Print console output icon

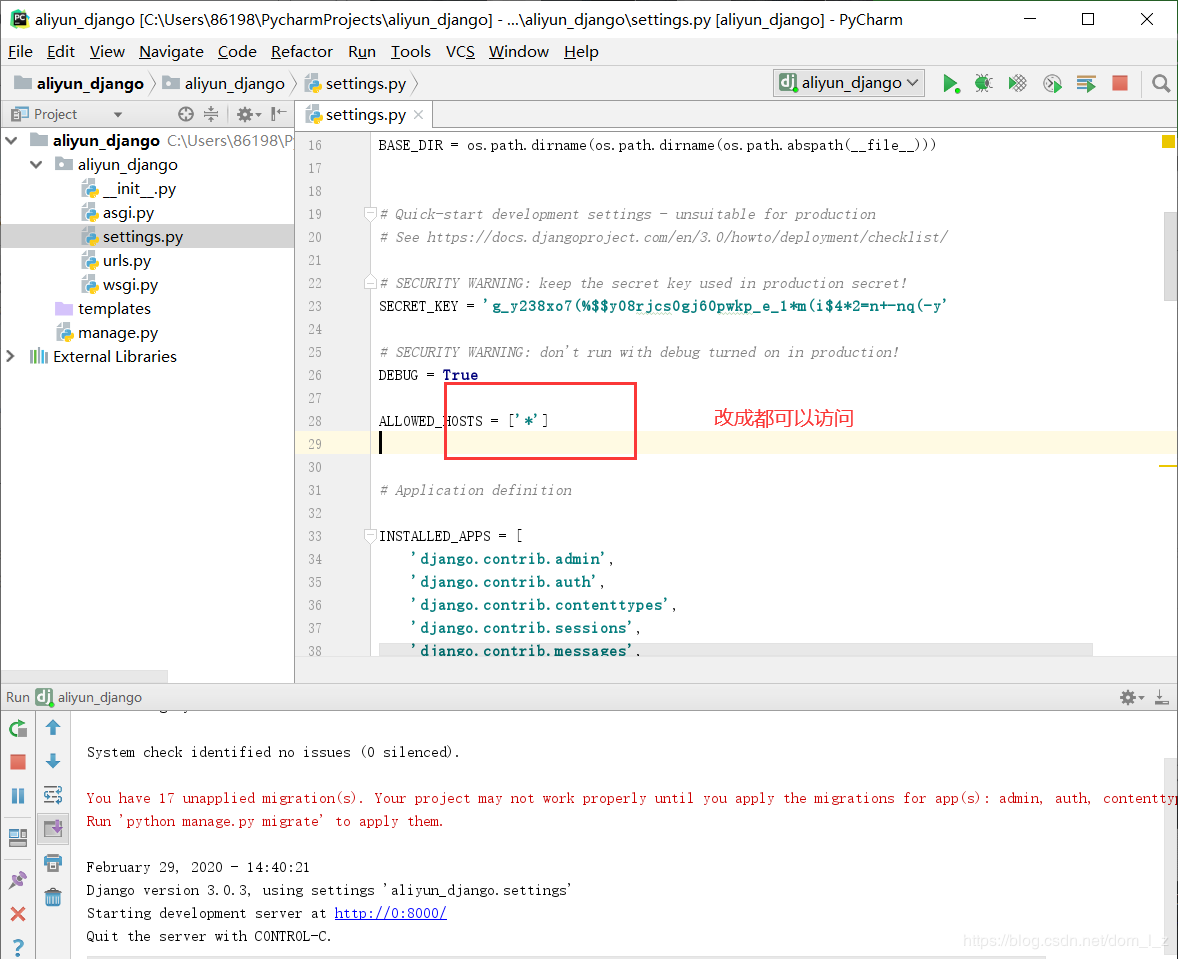[x=53, y=863]
